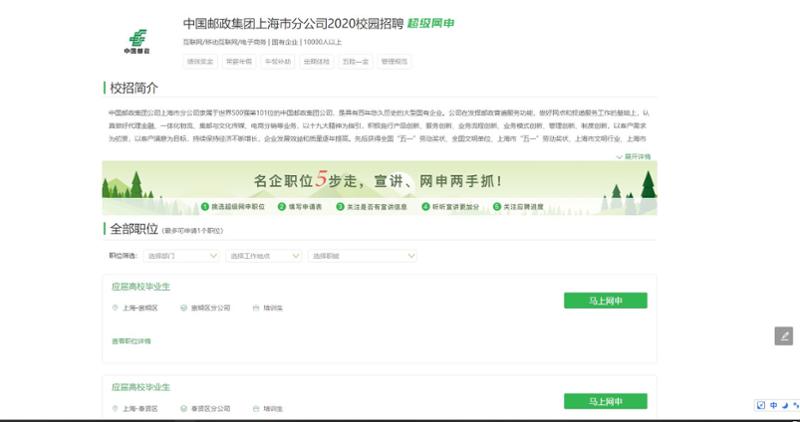Click the gray edit pencil floating icon
Image resolution: width=800 pixels, height=422 pixels.
click(x=784, y=336)
